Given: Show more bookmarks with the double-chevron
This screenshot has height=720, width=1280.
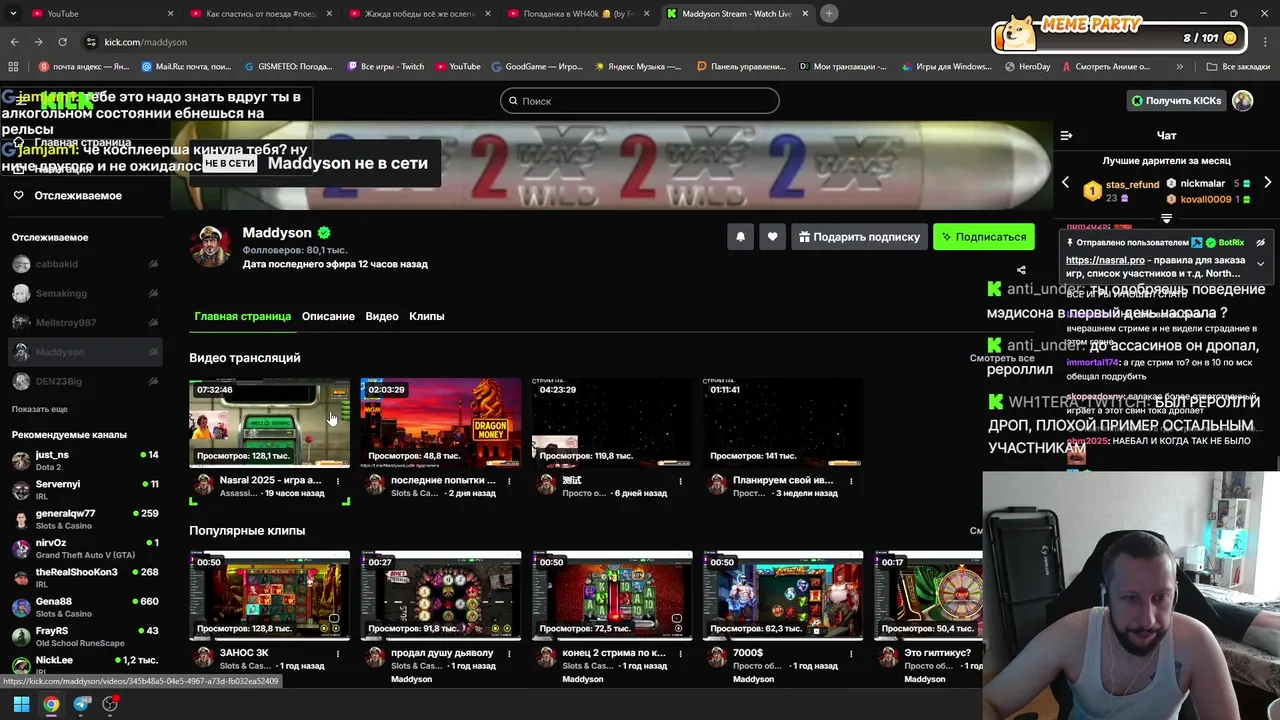Looking at the screenshot, I should tap(1180, 67).
